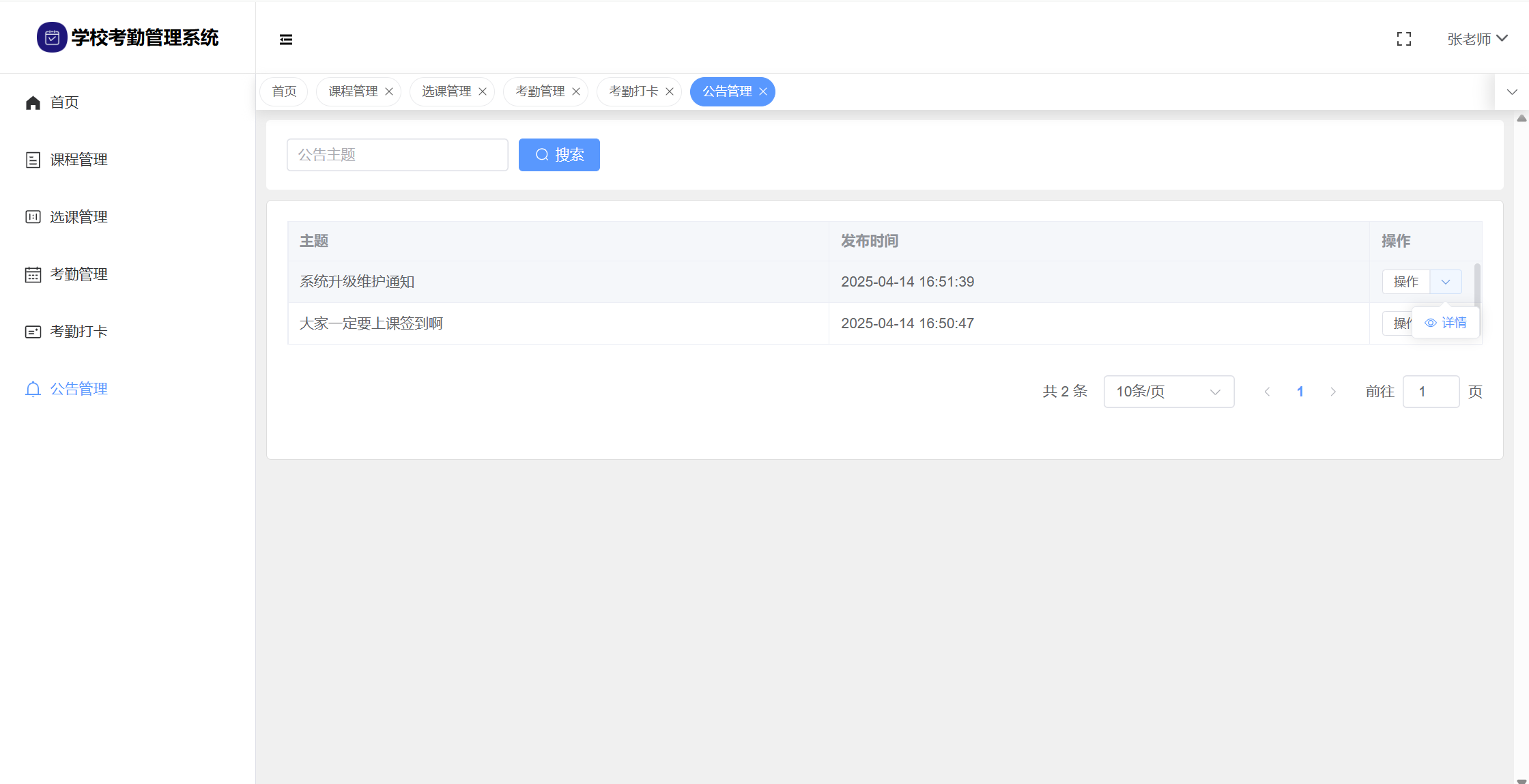Open 选课管理 from sidebar
Screen dimensions: 1529x784
pos(78,217)
